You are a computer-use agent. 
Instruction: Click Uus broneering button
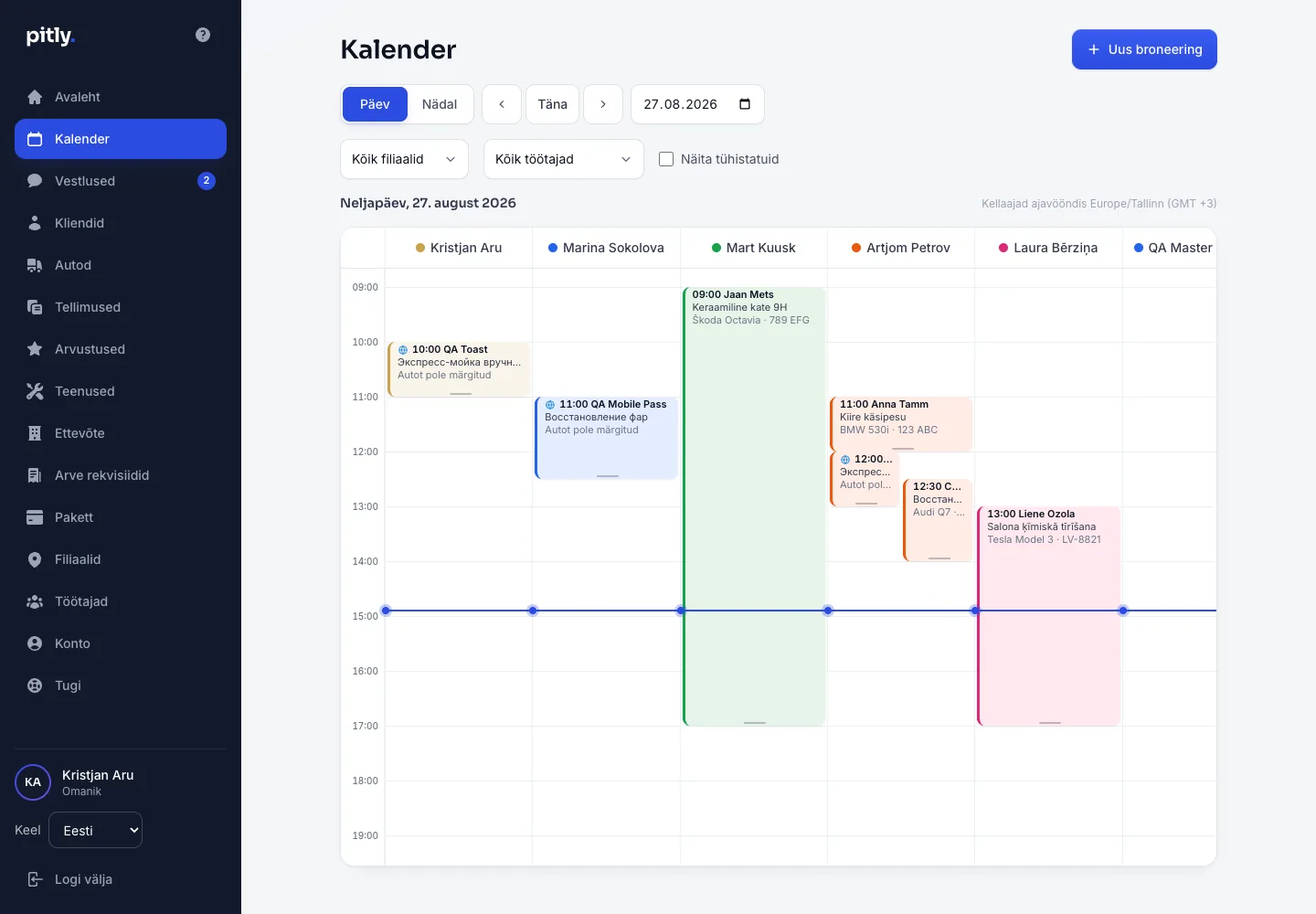[1144, 49]
